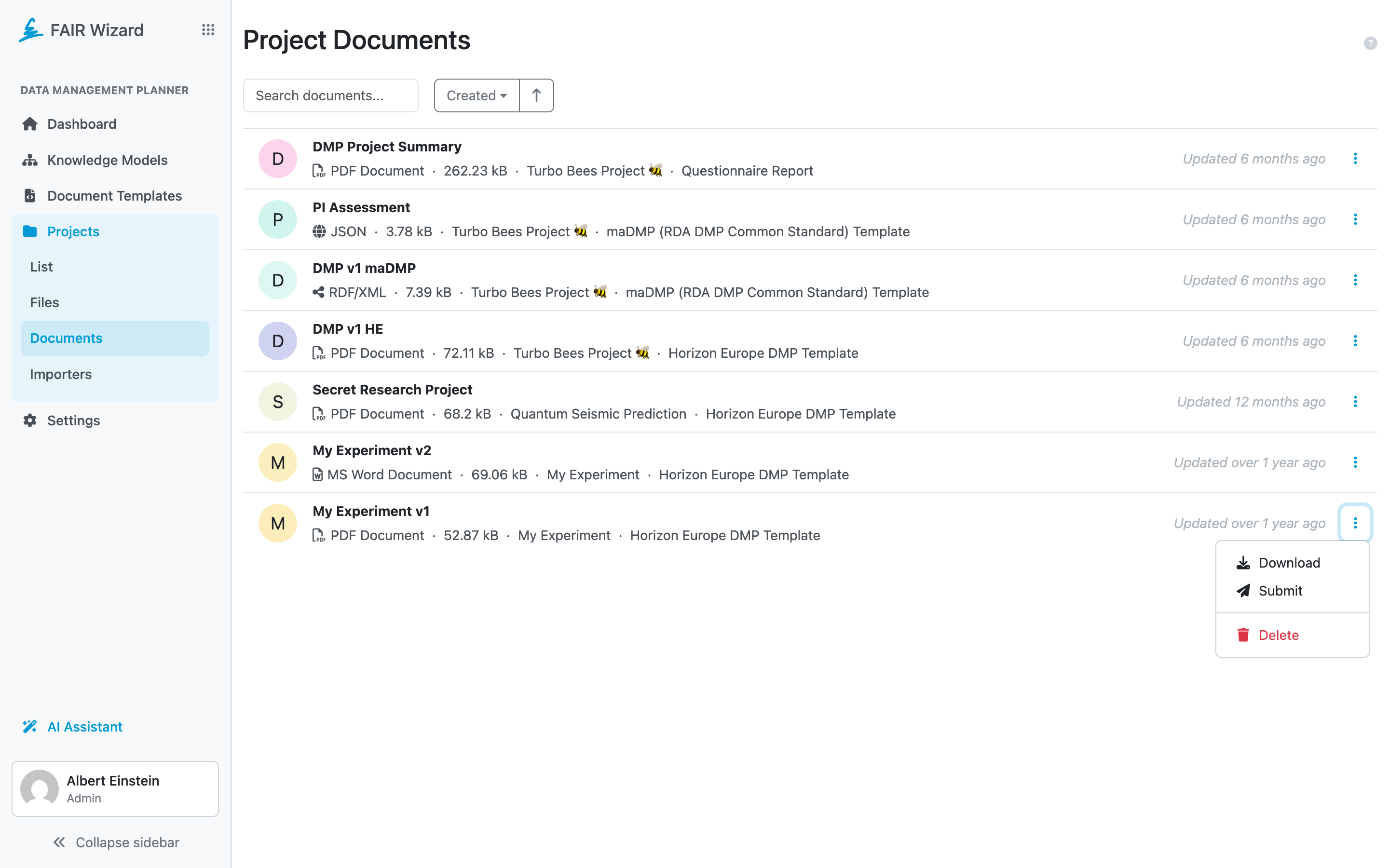Open the three-dot menu for DMP v1 HE

tap(1355, 341)
